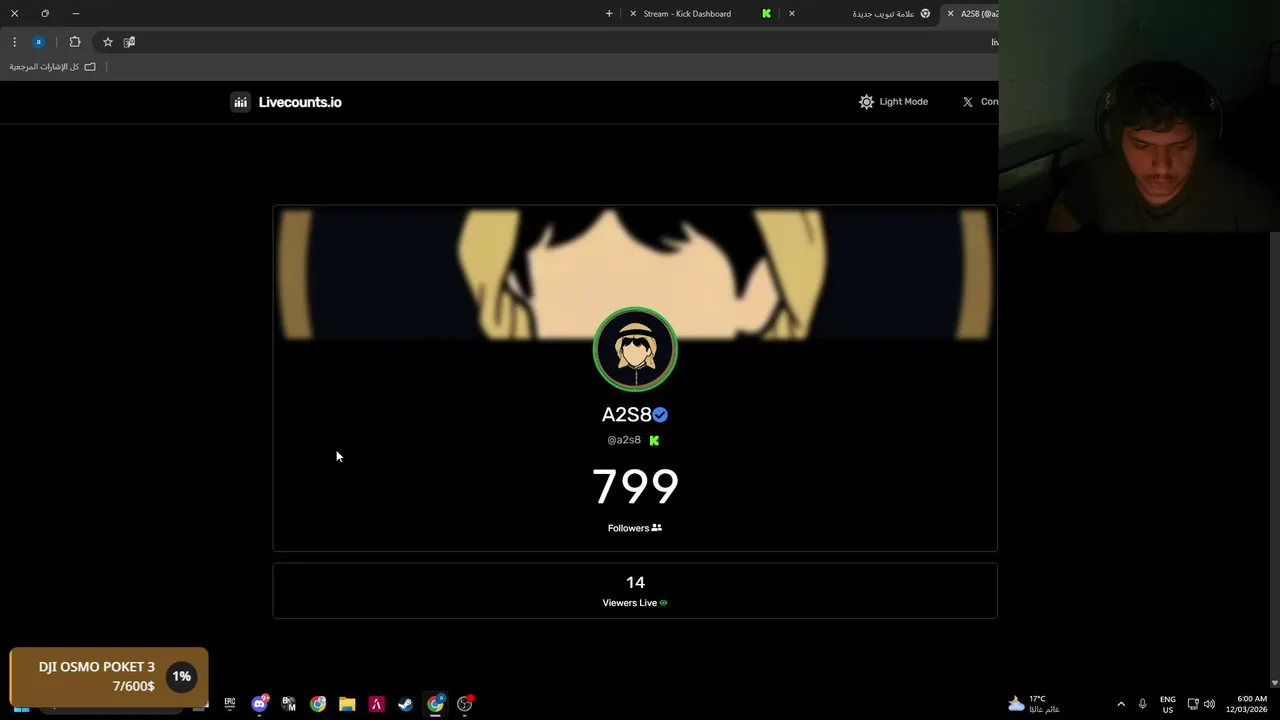Click the 799 follower count
Image resolution: width=1280 pixels, height=720 pixels.
click(635, 487)
